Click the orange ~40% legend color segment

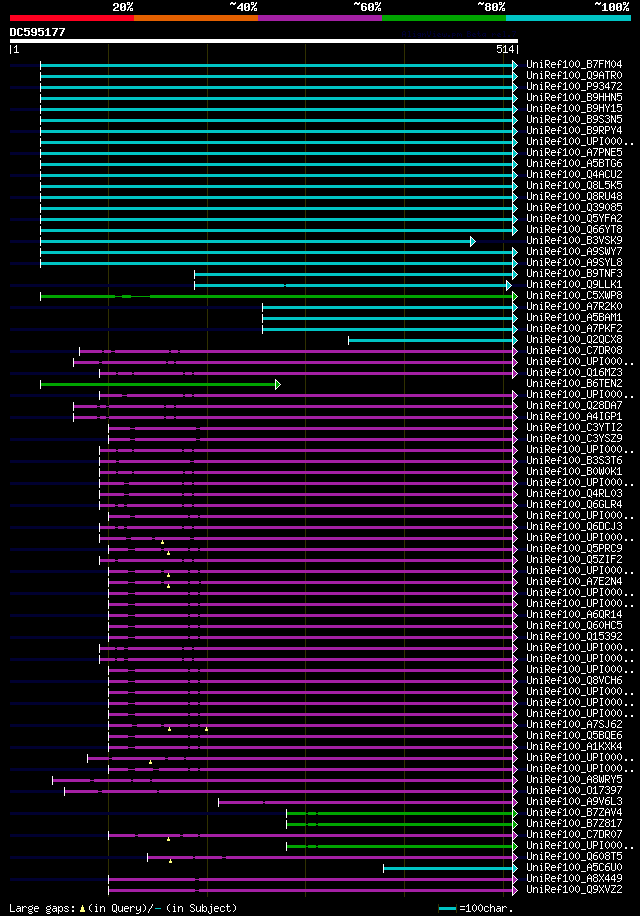tap(196, 18)
